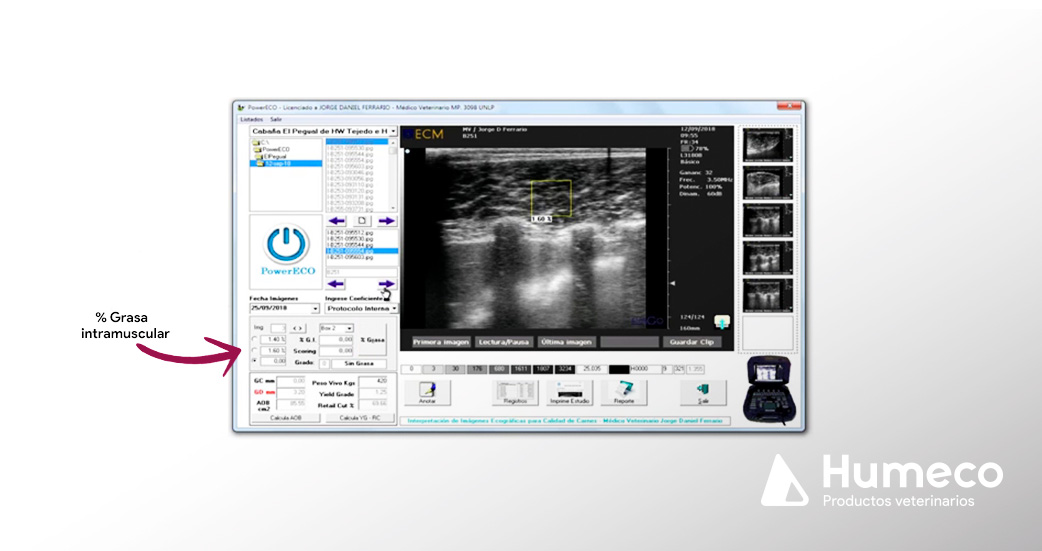1042x551 pixels.
Task: Click the white 0 grayscale swatch
Action: (x=411, y=369)
